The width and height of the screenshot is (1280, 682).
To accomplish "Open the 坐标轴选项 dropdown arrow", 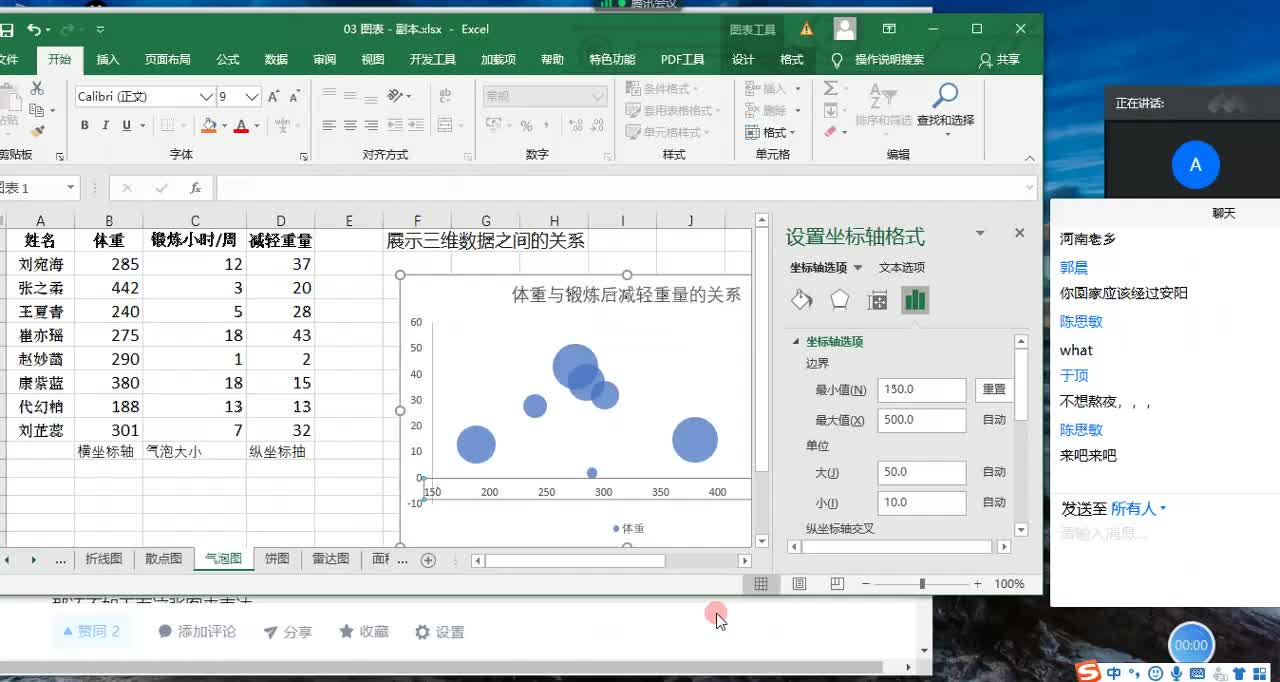I will [x=858, y=268].
